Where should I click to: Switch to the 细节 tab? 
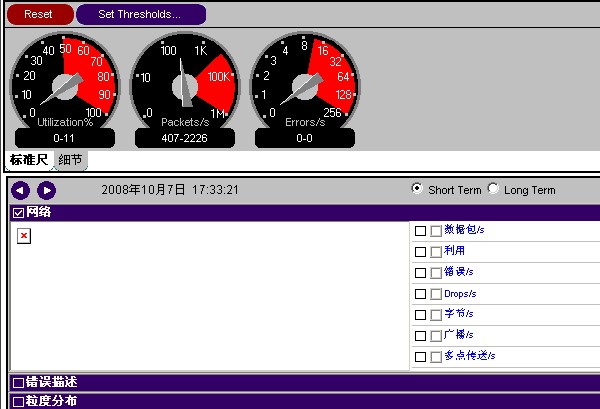[70, 160]
